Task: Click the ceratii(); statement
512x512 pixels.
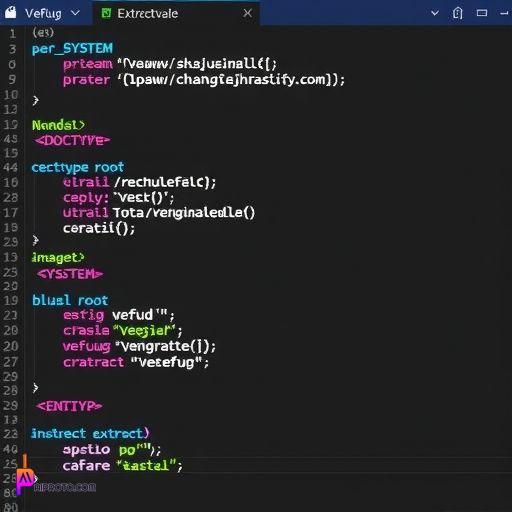Action: [x=99, y=228]
